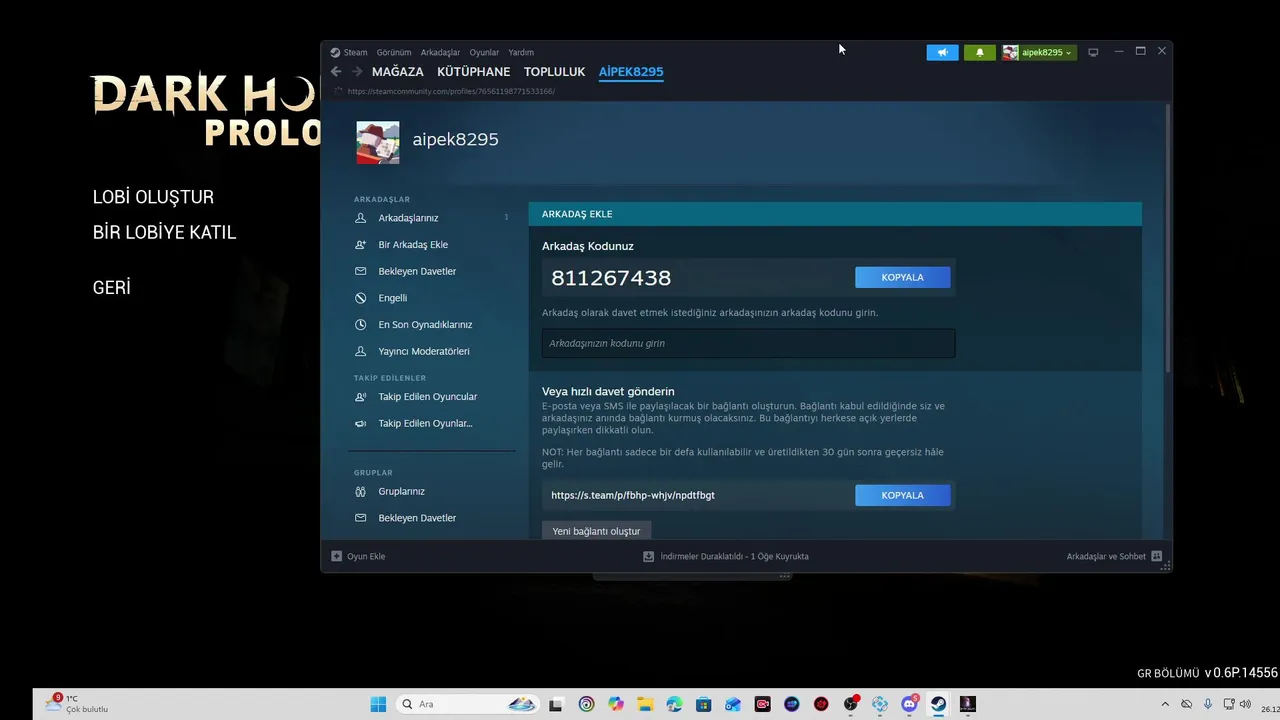Click the steamcommunity.com profile URL
The image size is (1280, 720).
pos(451,91)
